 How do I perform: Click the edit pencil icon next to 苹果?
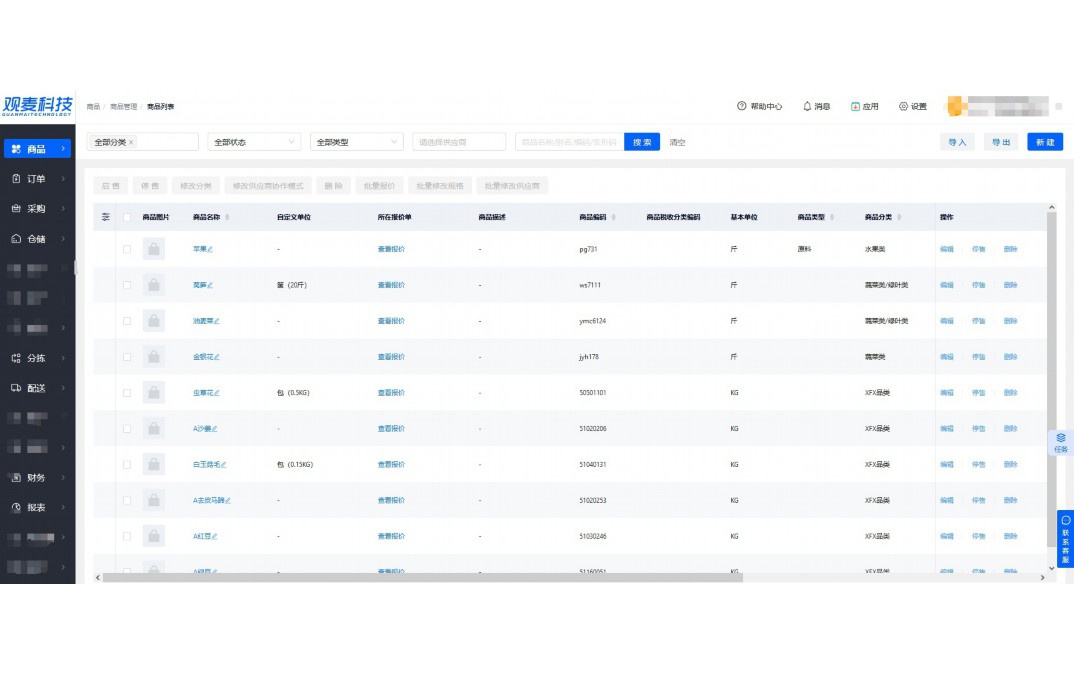coord(210,249)
